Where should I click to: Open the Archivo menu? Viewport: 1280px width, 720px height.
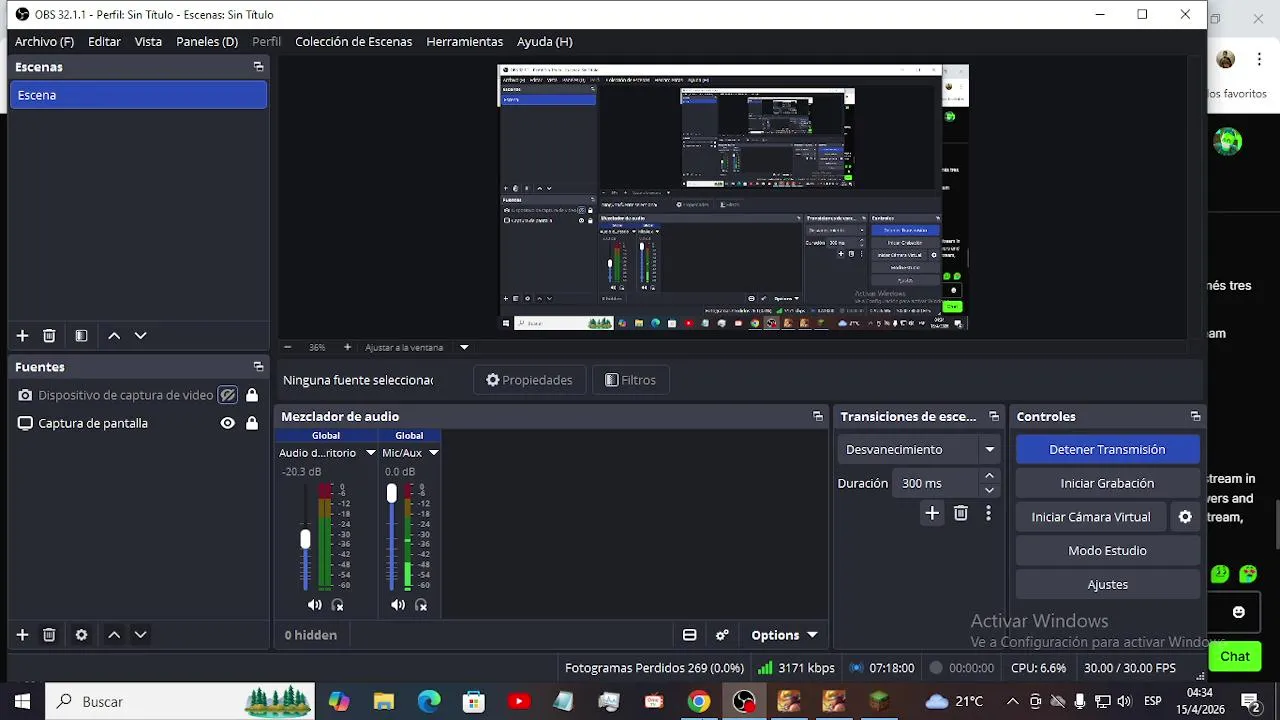pos(44,42)
